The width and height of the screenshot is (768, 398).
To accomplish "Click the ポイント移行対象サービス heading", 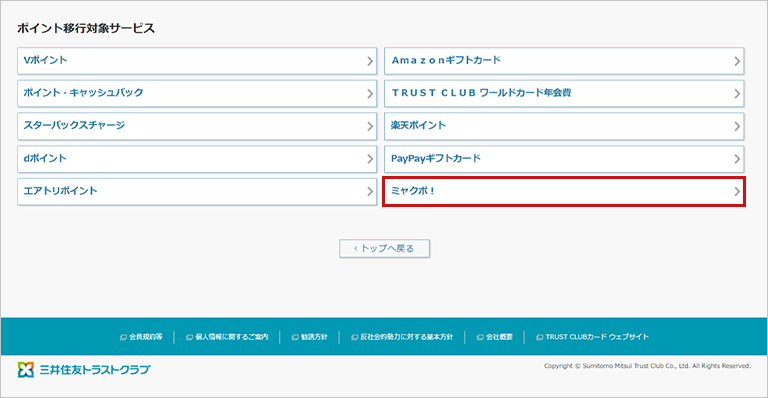I will tap(86, 28).
